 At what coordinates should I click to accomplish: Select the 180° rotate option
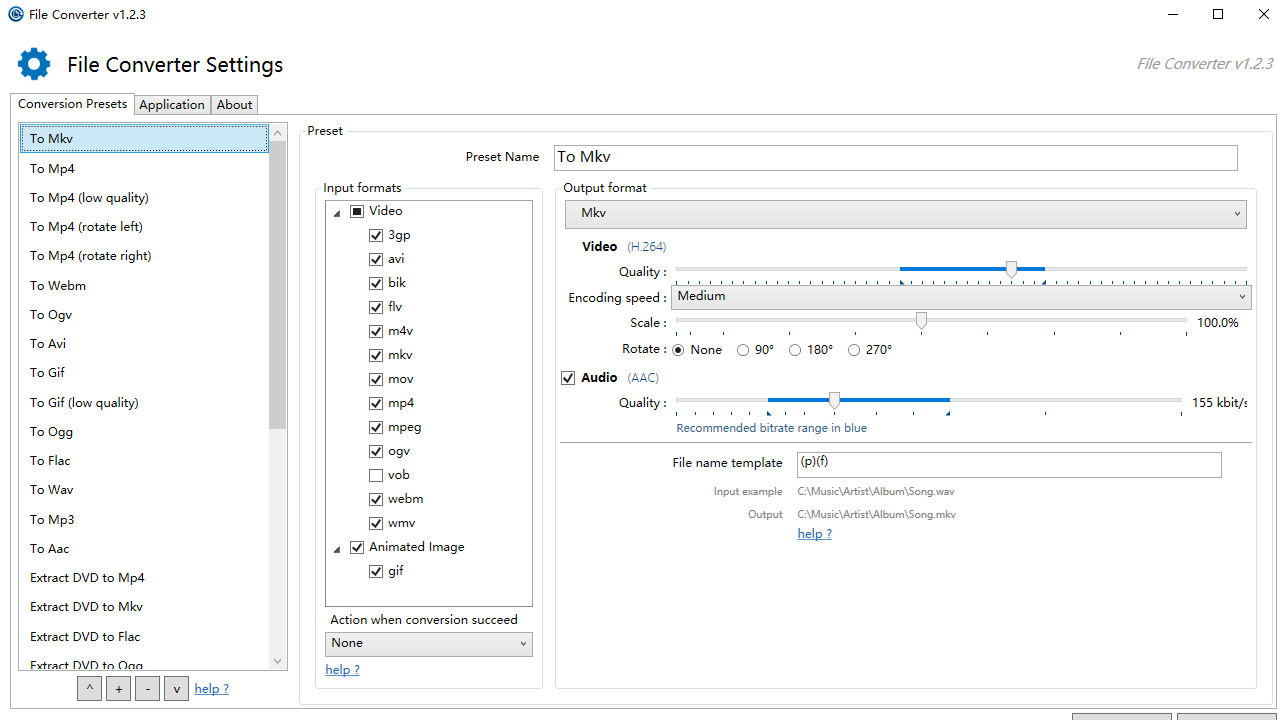[797, 349]
